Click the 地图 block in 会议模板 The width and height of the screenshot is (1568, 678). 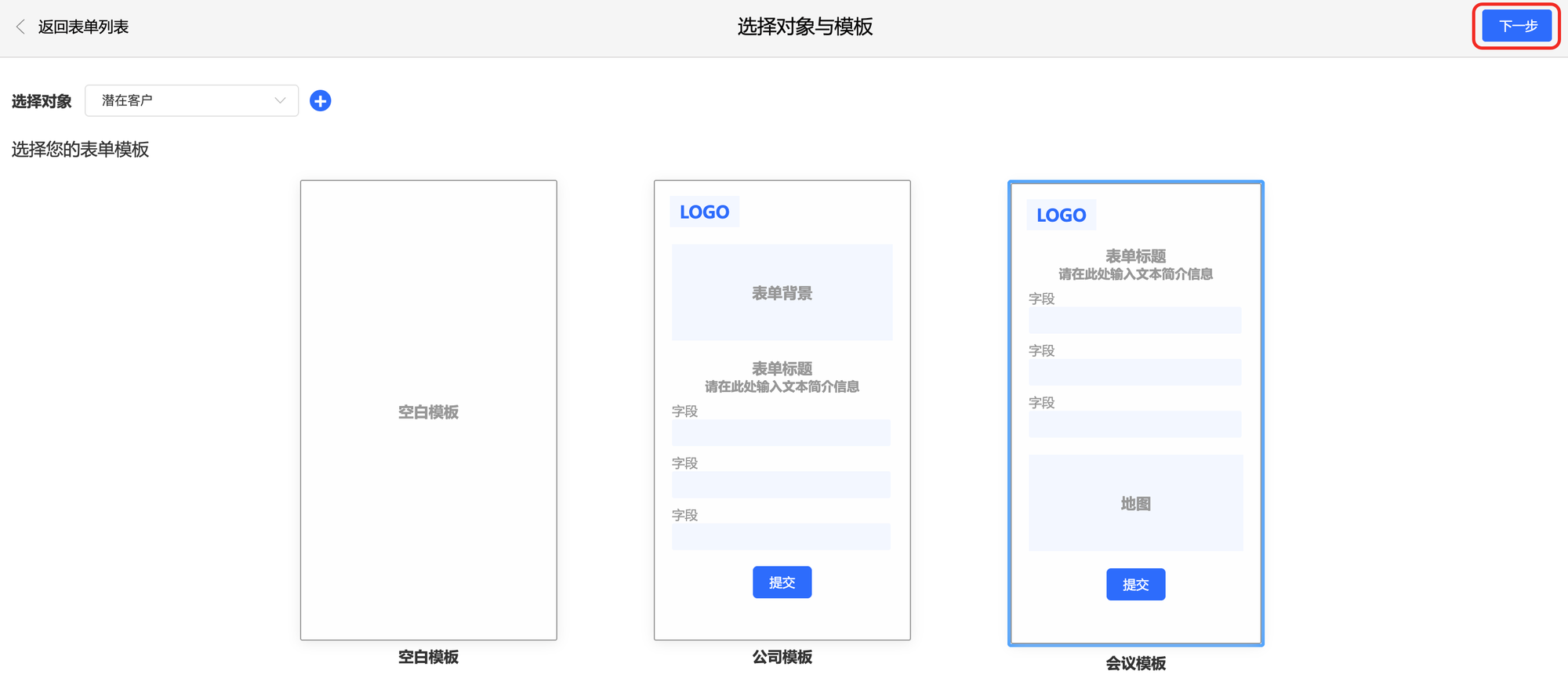click(x=1135, y=503)
